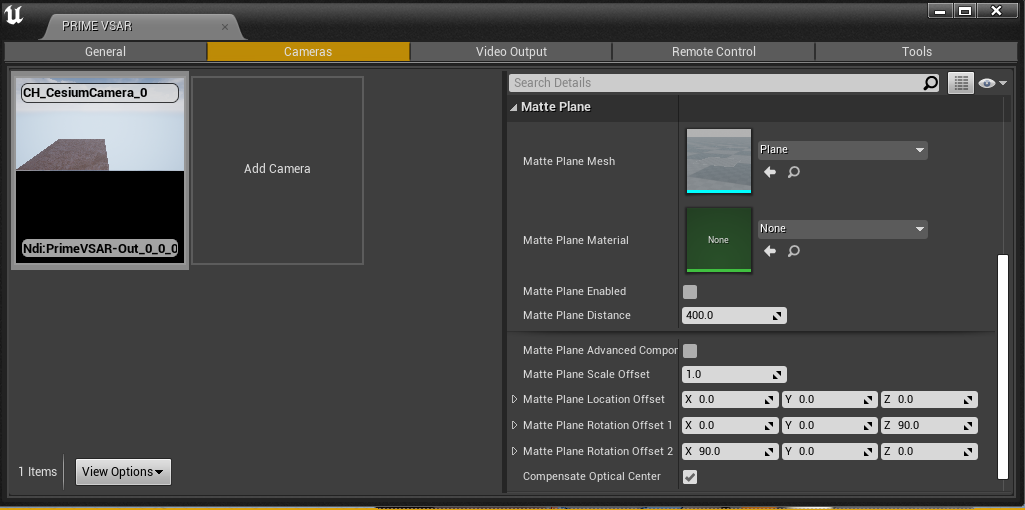This screenshot has width=1025, height=510.
Task: Minimize the PRIME VSAR window
Action: [x=940, y=11]
